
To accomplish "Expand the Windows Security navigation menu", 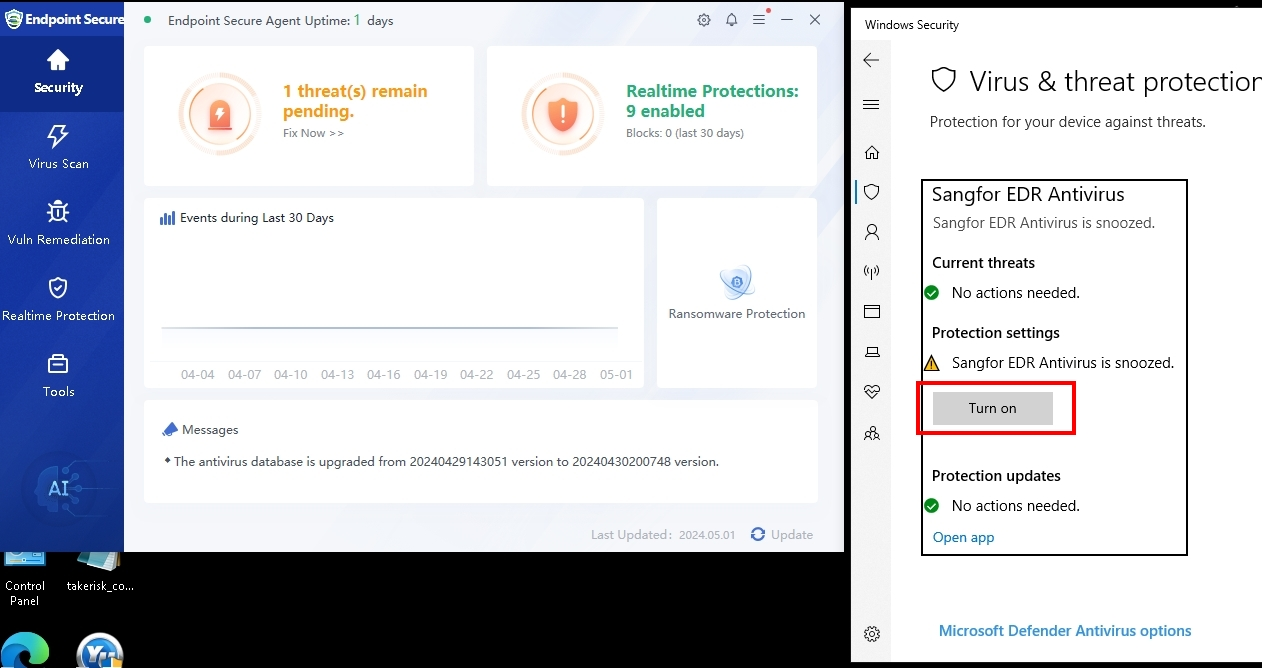I will coord(871,104).
